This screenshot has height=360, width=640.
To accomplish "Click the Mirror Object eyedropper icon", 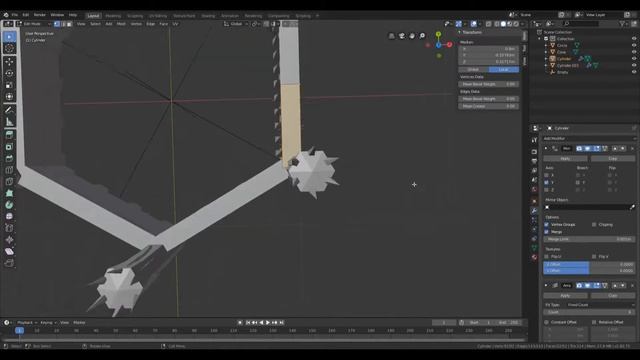I will pyautogui.click(x=632, y=207).
